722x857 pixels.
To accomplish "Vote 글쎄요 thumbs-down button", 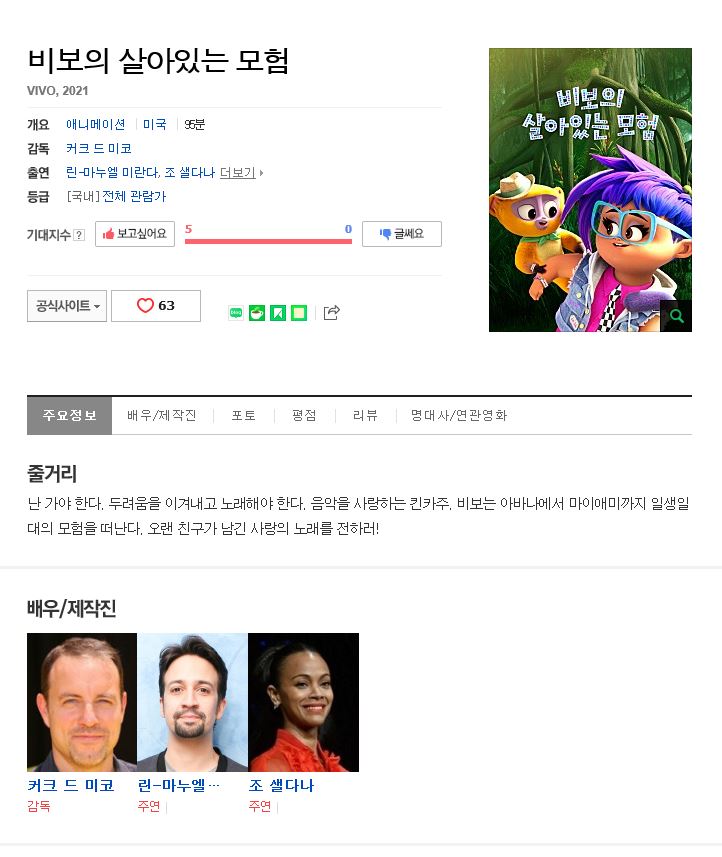I will pos(402,234).
